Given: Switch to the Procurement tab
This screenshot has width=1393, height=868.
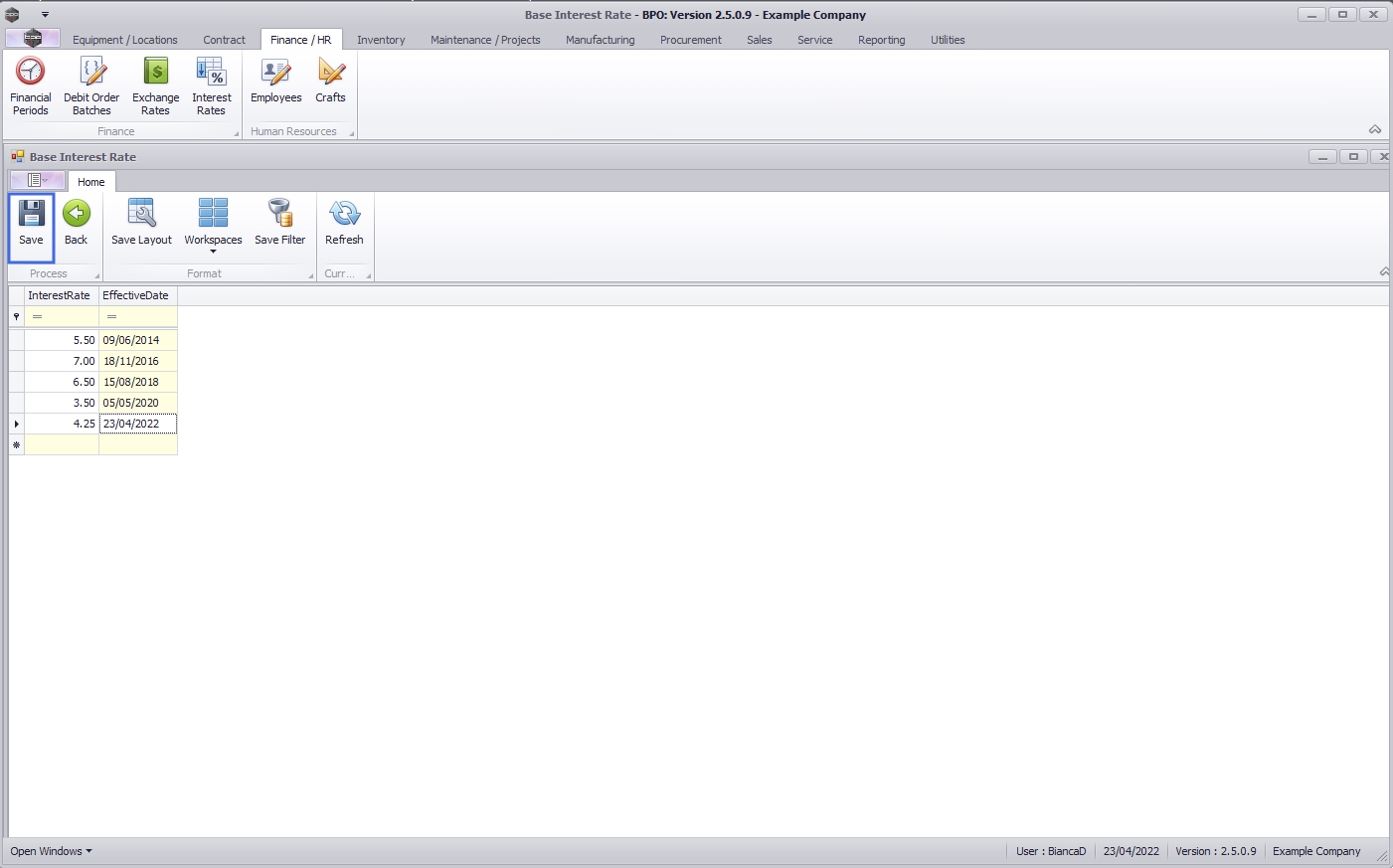Looking at the screenshot, I should (691, 40).
